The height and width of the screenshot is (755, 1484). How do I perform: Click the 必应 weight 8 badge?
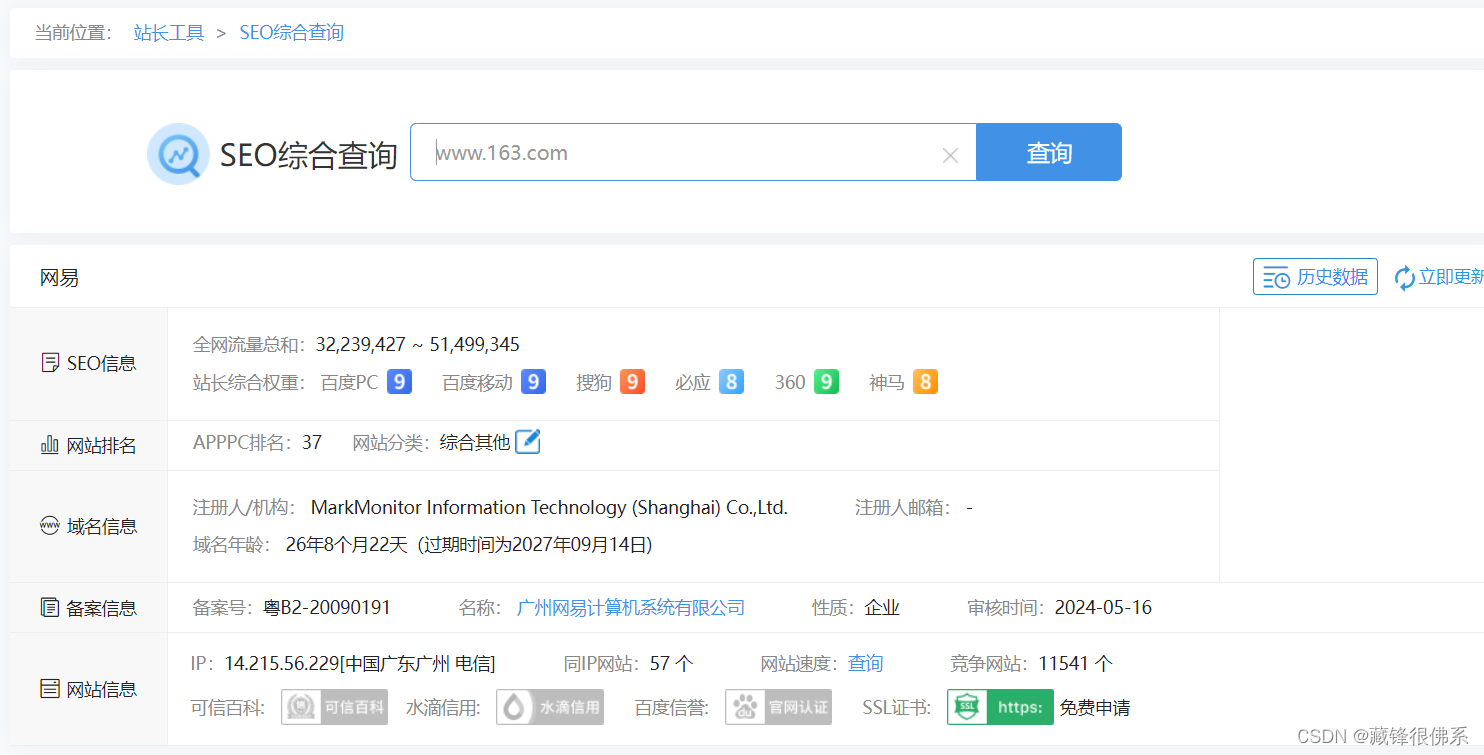click(731, 382)
